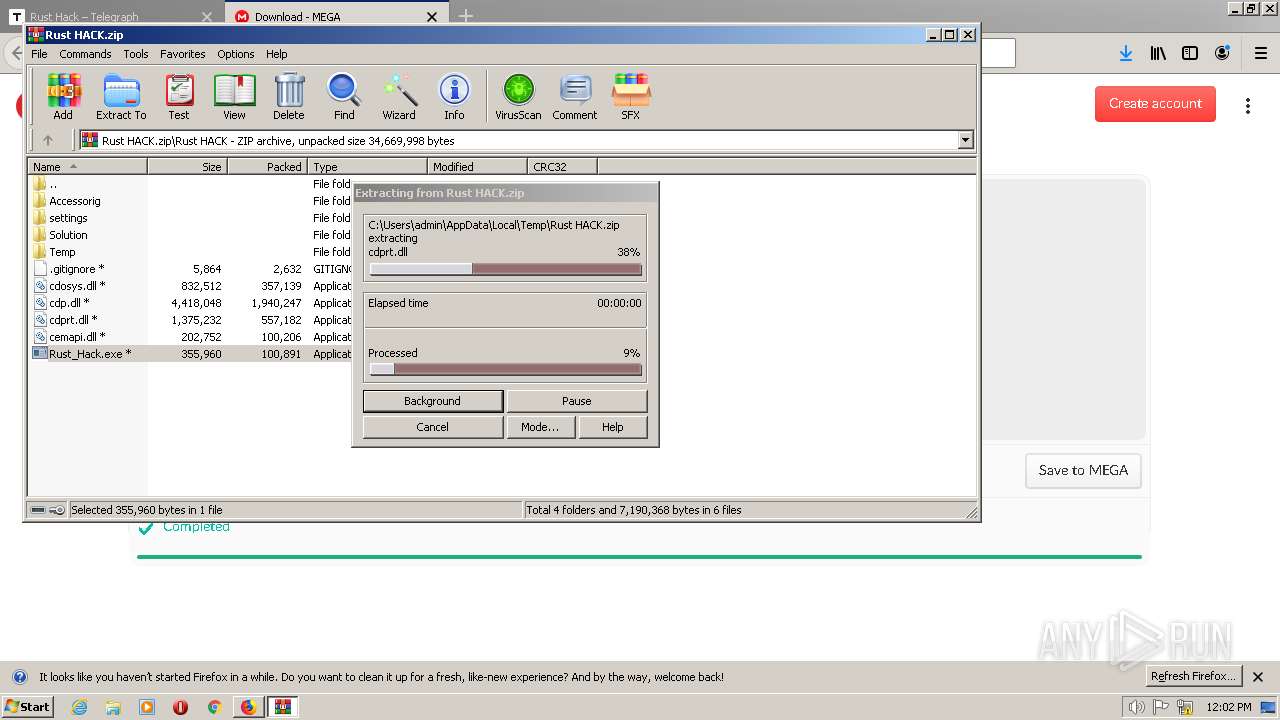The image size is (1280, 720).
Task: Sort by the Packed column header
Action: point(268,167)
